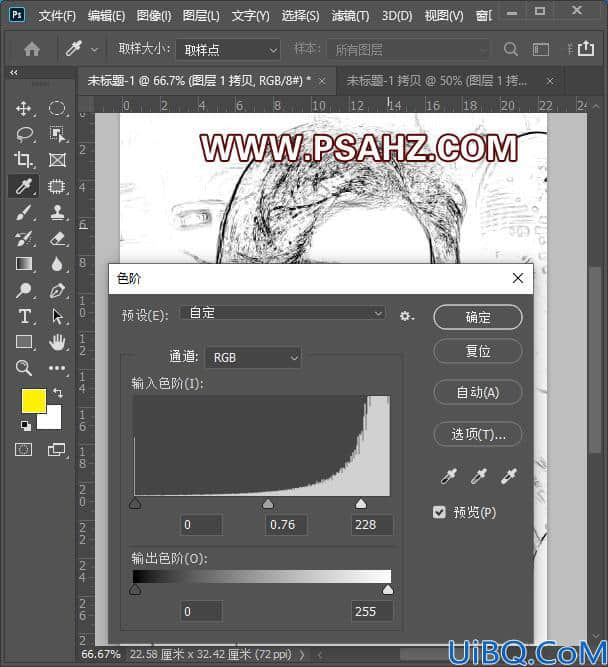Select the Eyedropper tool in toolbox
Viewport: 608px width, 667px height.
(23, 186)
